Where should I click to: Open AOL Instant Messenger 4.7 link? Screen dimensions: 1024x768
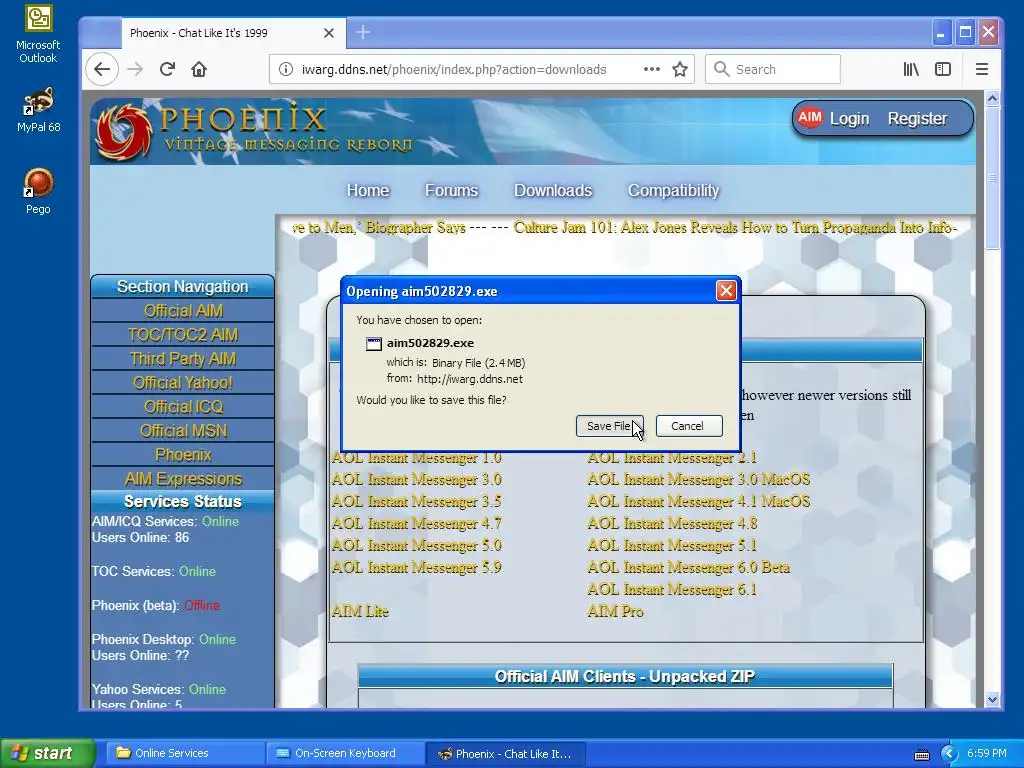pos(417,523)
